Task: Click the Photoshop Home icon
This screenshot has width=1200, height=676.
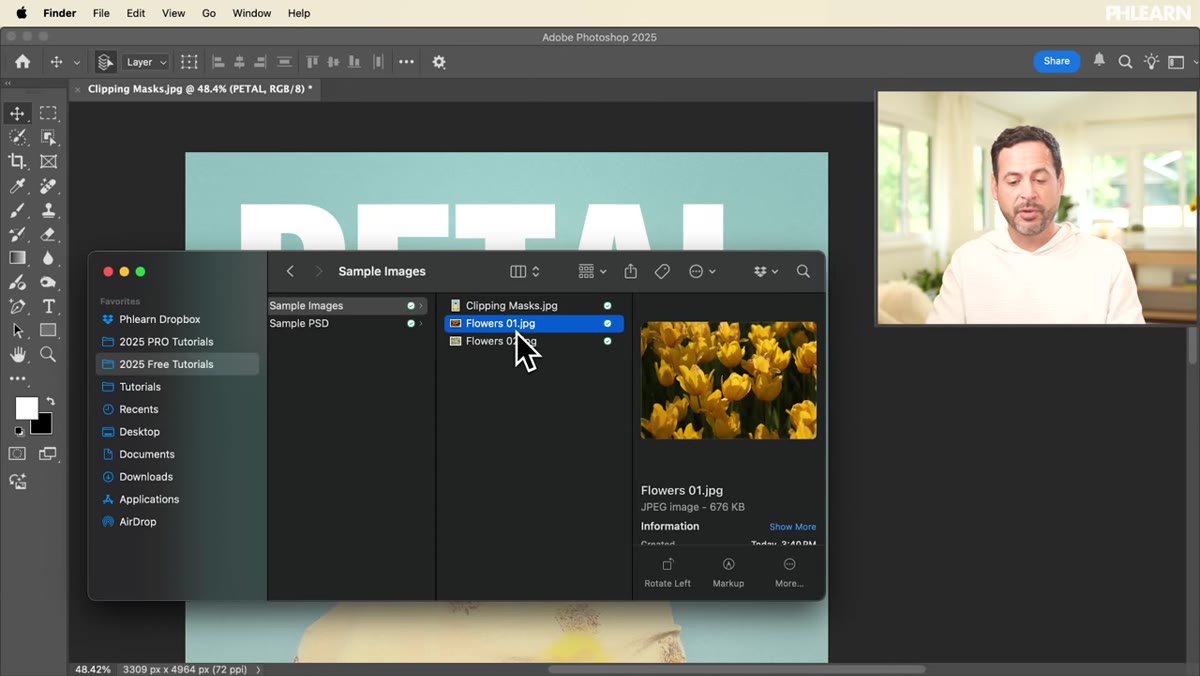Action: [22, 61]
